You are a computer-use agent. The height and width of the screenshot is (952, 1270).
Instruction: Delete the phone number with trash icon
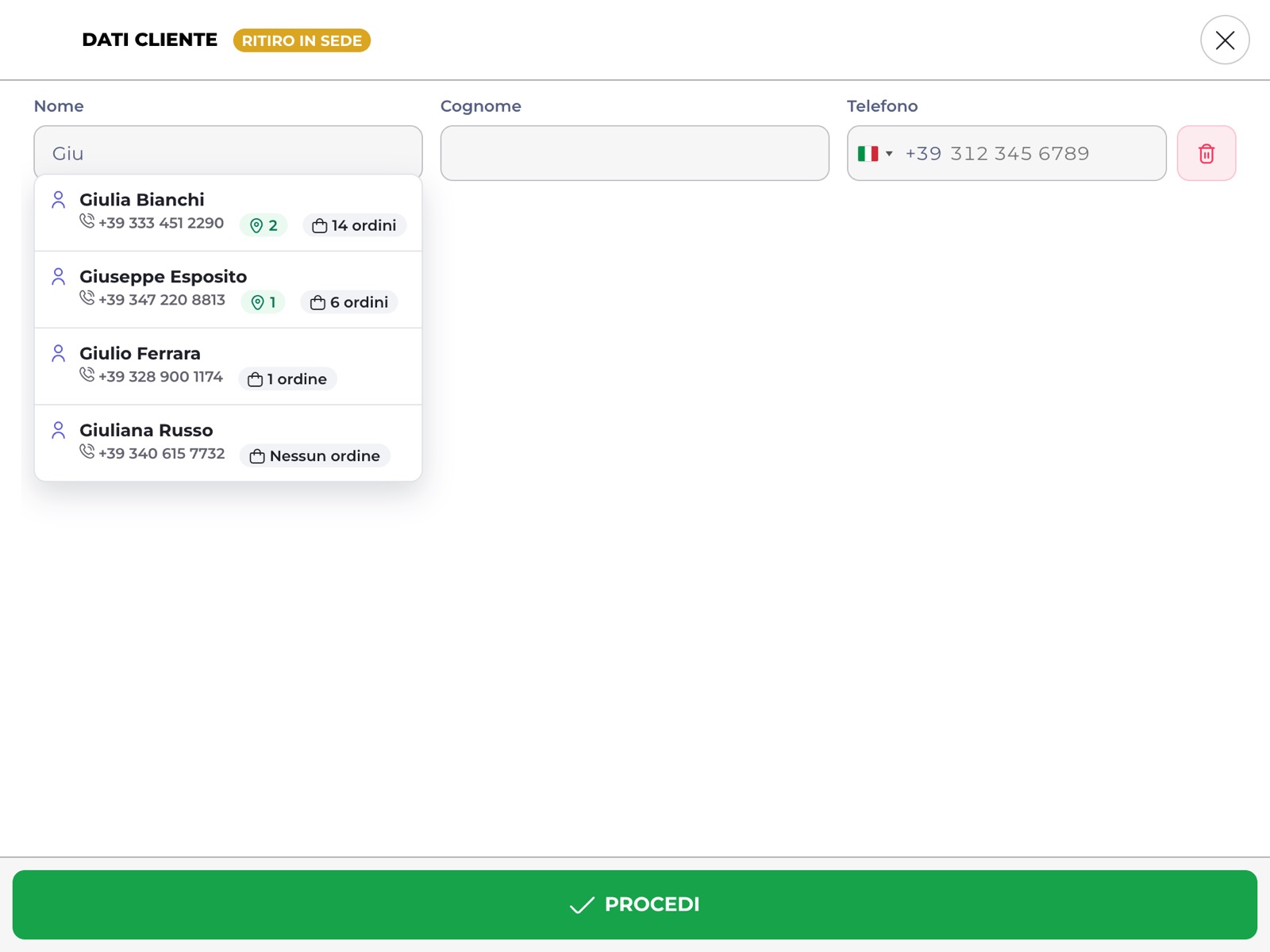[x=1206, y=153]
